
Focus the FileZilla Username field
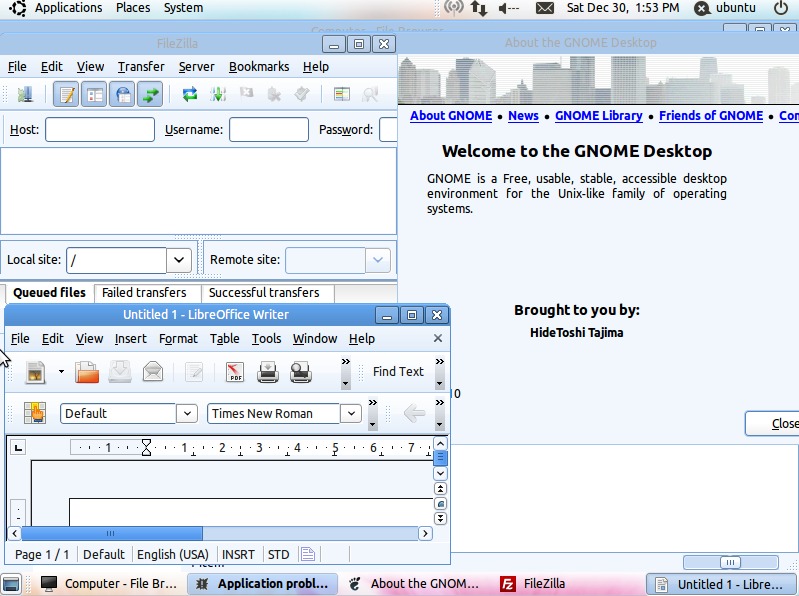click(269, 129)
